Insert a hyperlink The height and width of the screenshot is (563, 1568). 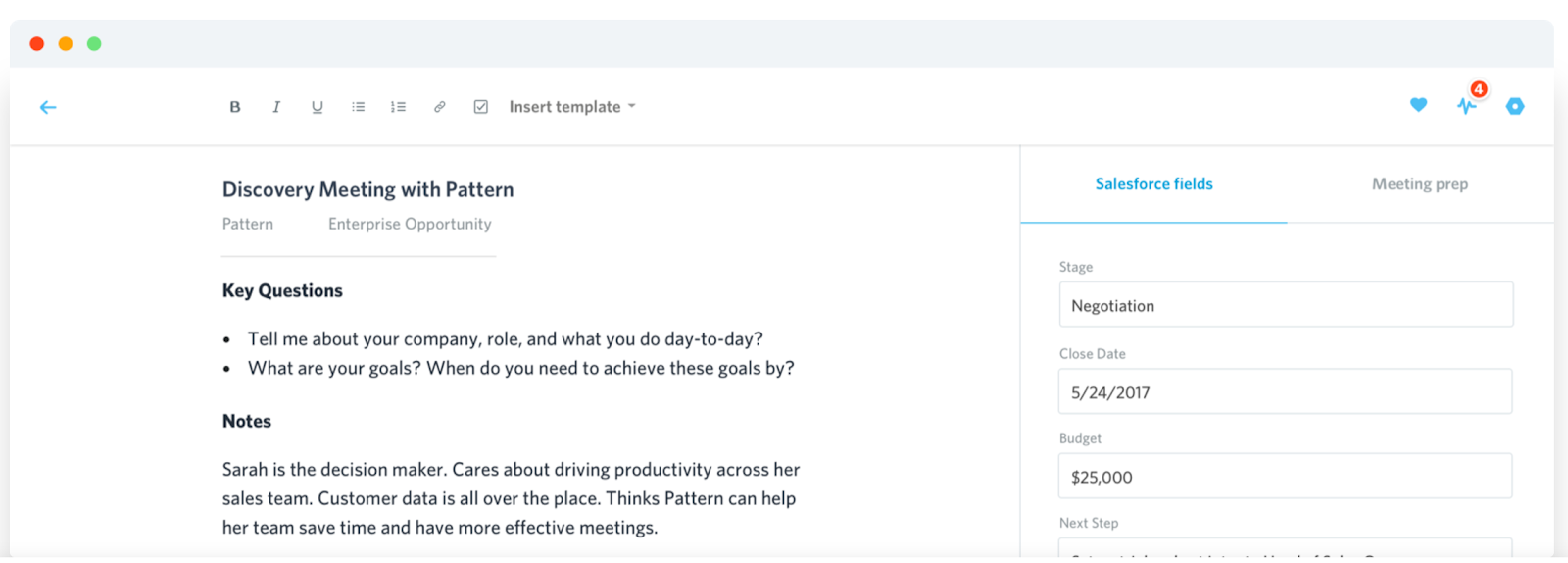tap(440, 107)
